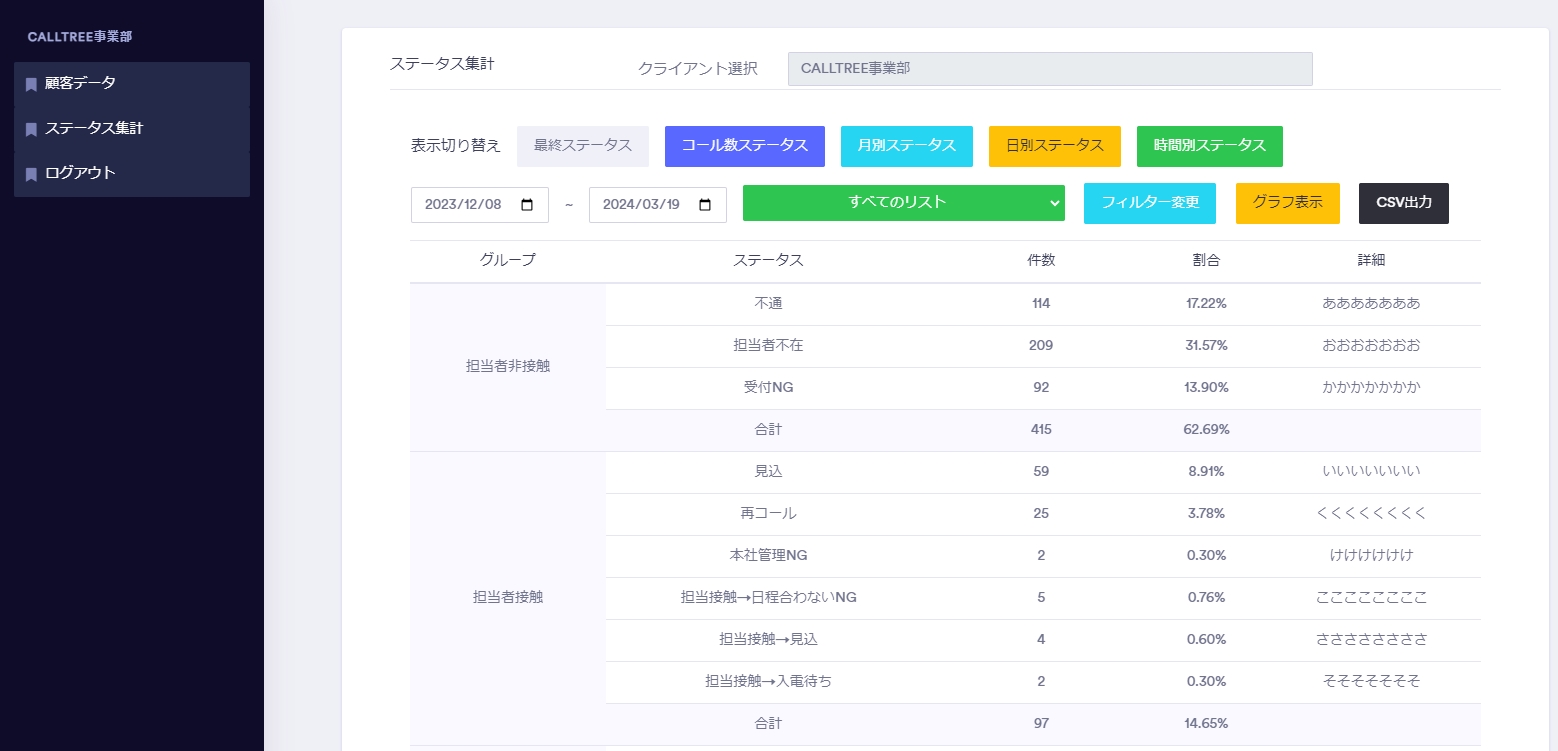Switch to 時間別ステータス view

tap(1210, 146)
